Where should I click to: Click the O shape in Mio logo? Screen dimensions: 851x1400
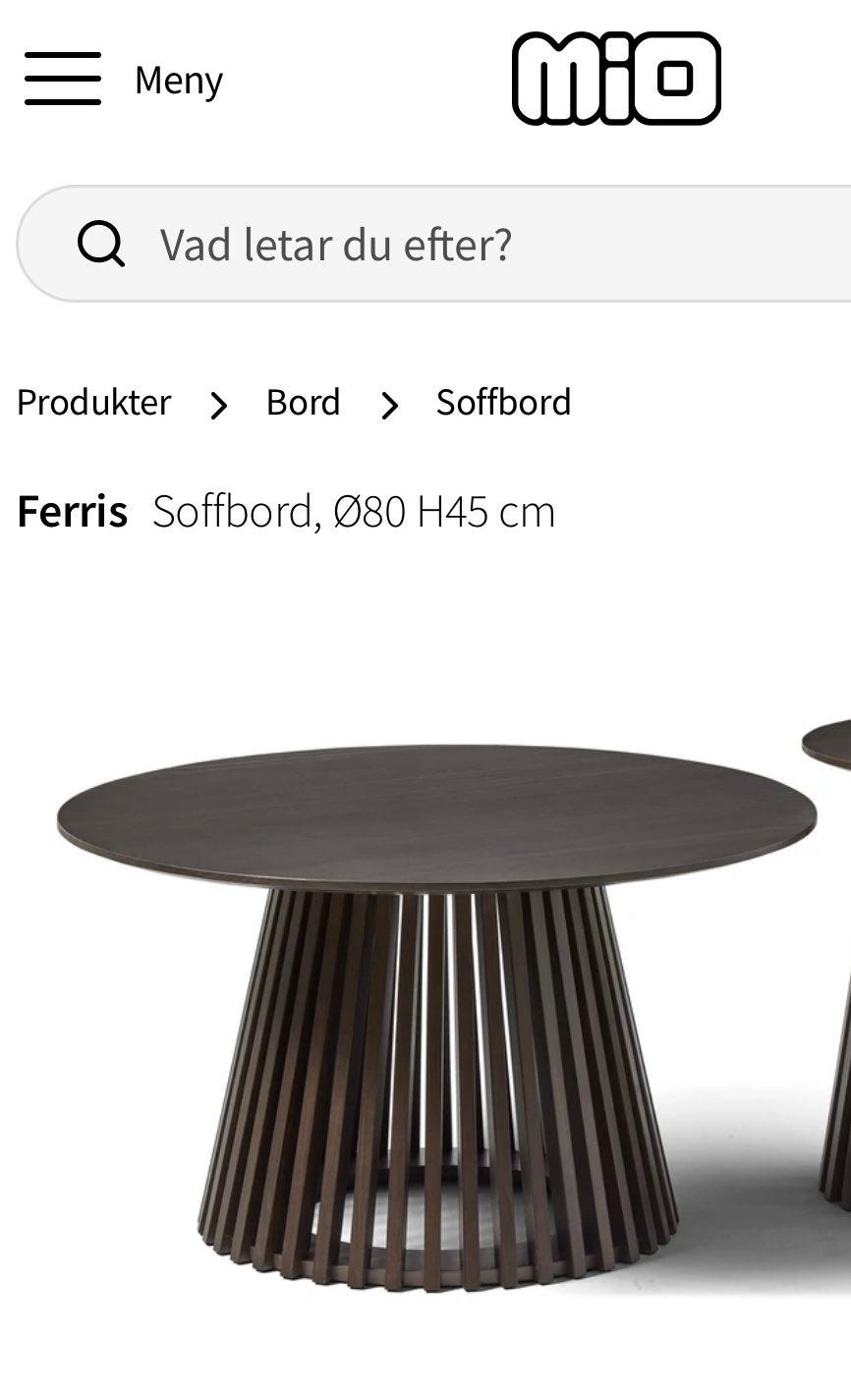pyautogui.click(x=675, y=79)
